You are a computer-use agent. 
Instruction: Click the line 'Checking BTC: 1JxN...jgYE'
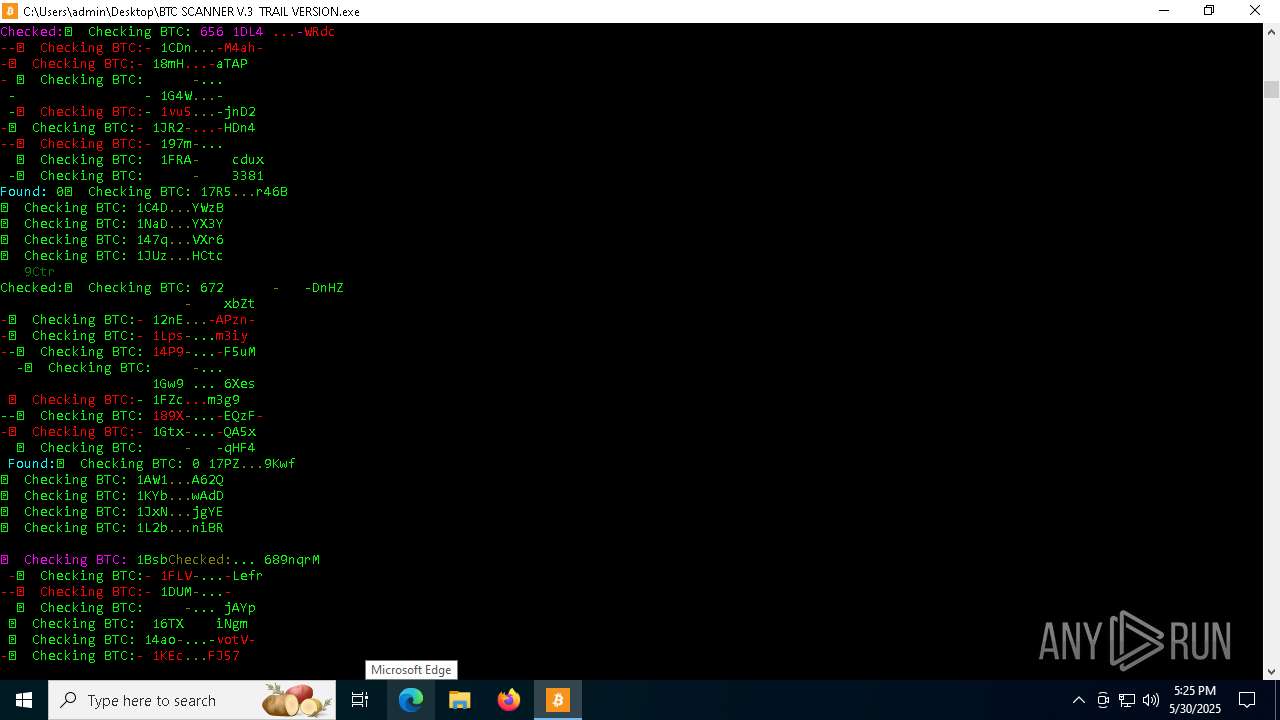pyautogui.click(x=112, y=511)
